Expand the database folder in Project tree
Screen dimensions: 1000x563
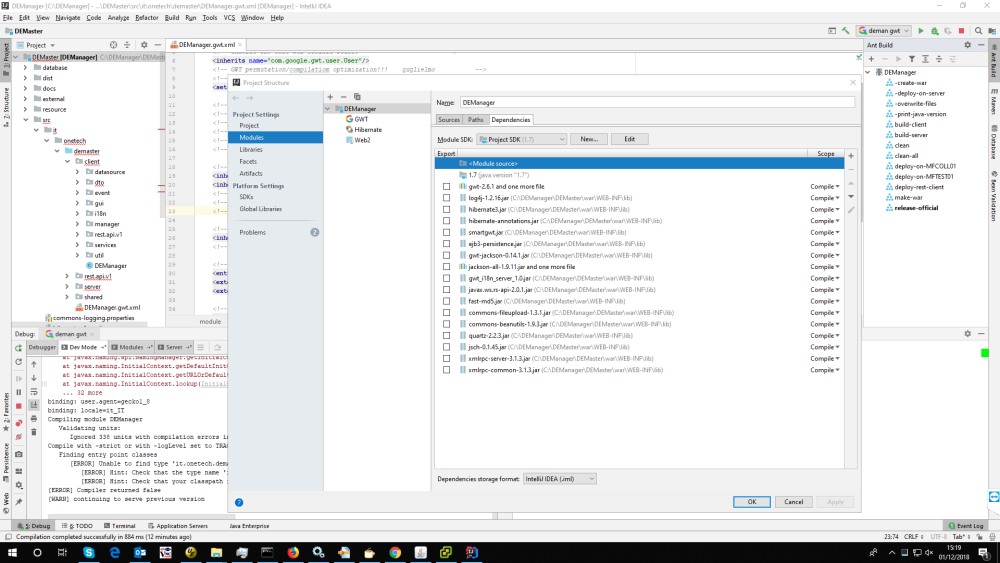tap(26, 68)
